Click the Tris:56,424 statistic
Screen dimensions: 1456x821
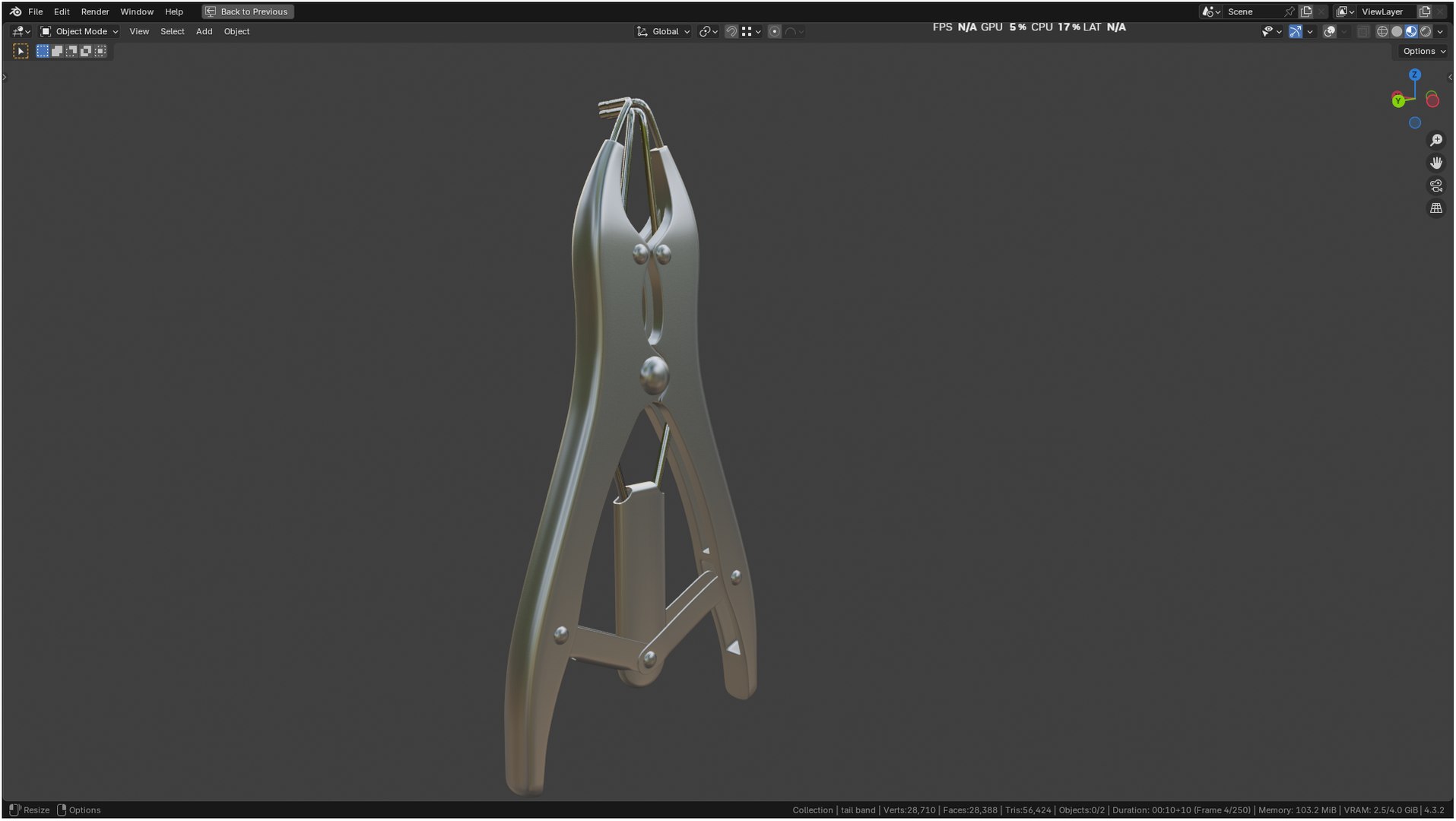(x=1028, y=810)
